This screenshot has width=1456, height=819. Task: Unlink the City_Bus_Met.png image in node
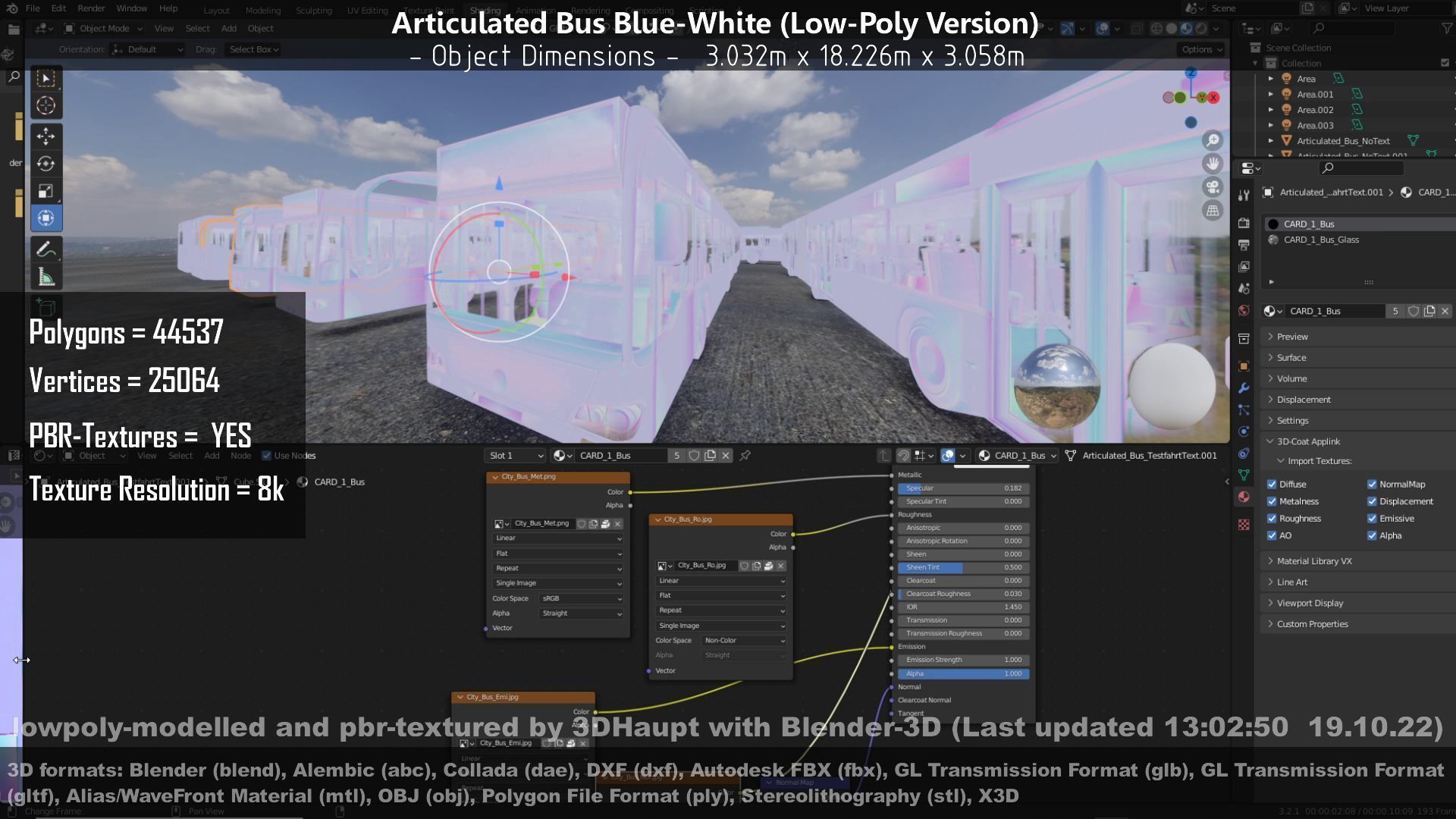(618, 524)
